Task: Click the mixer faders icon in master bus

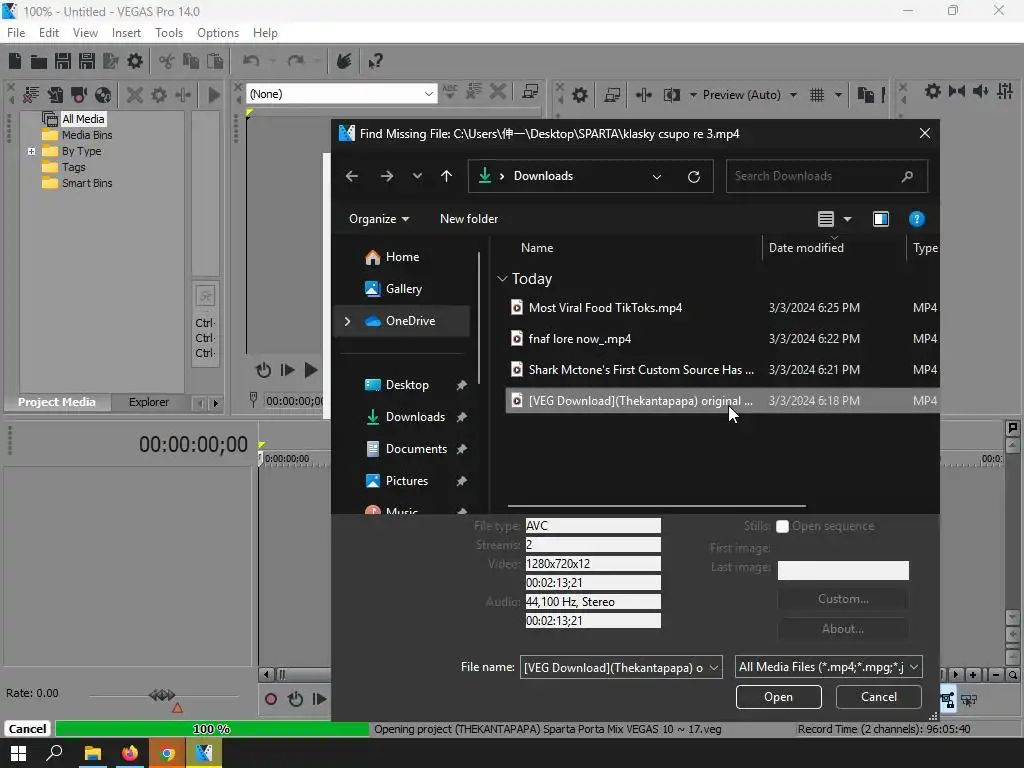Action: click(x=1004, y=91)
